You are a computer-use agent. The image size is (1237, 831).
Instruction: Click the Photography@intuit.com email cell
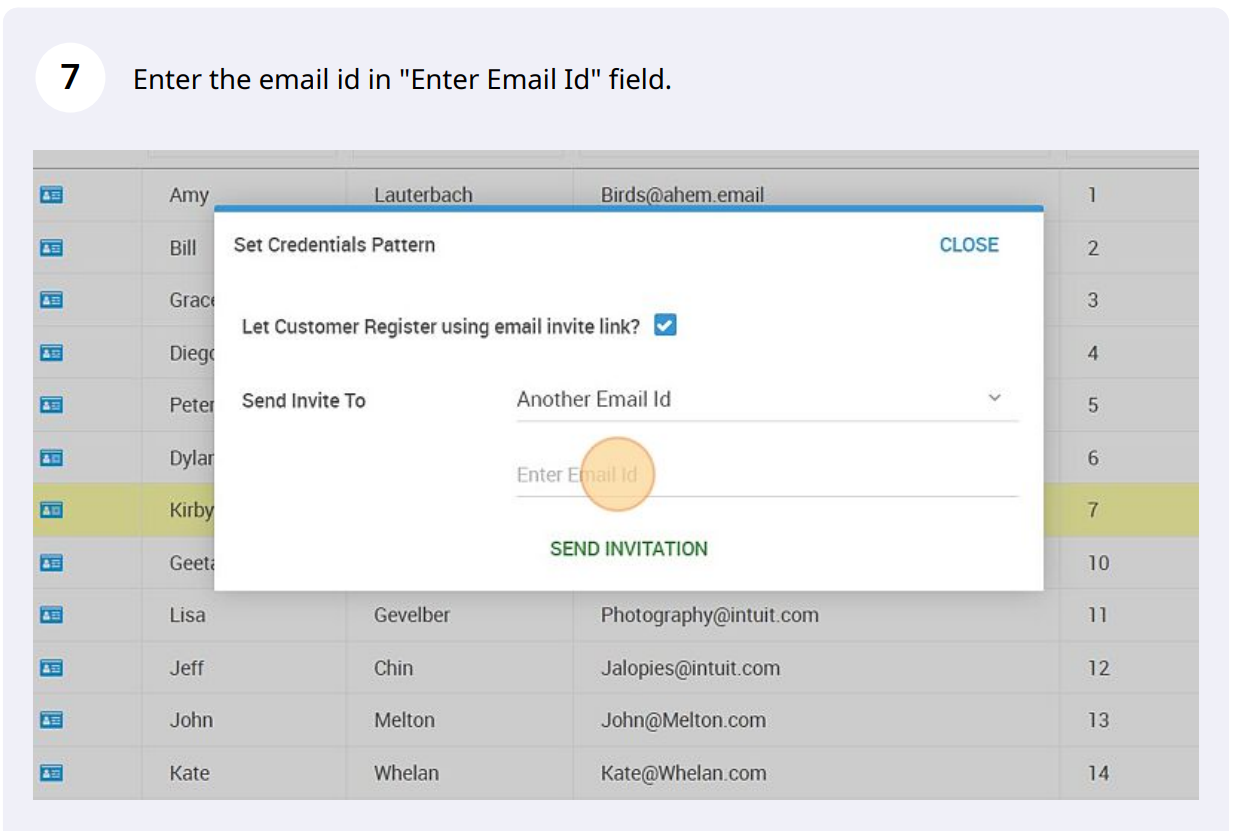[x=709, y=616]
